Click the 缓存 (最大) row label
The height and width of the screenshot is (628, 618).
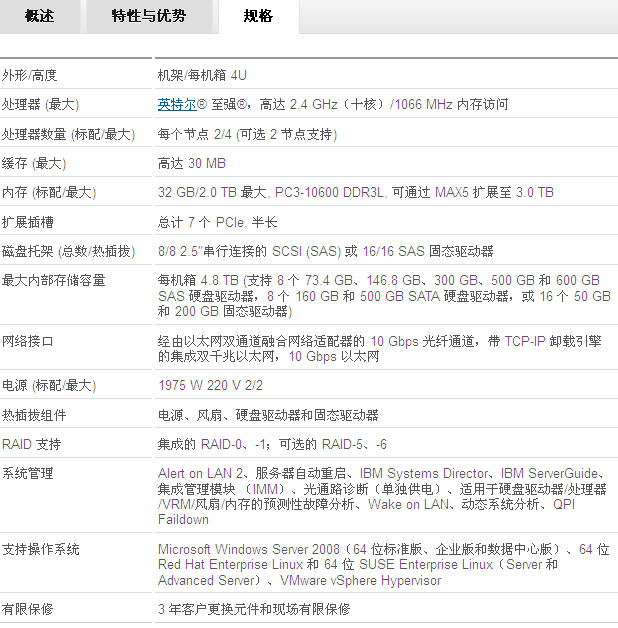(34, 163)
